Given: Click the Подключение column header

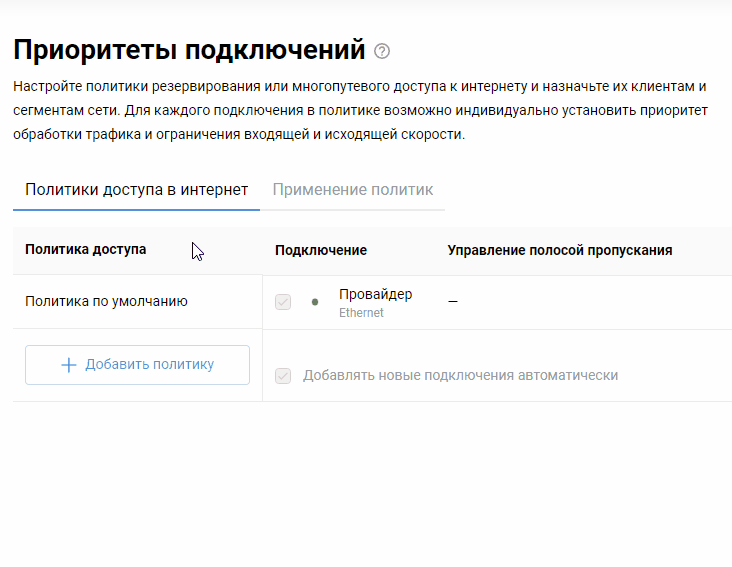Looking at the screenshot, I should (321, 250).
